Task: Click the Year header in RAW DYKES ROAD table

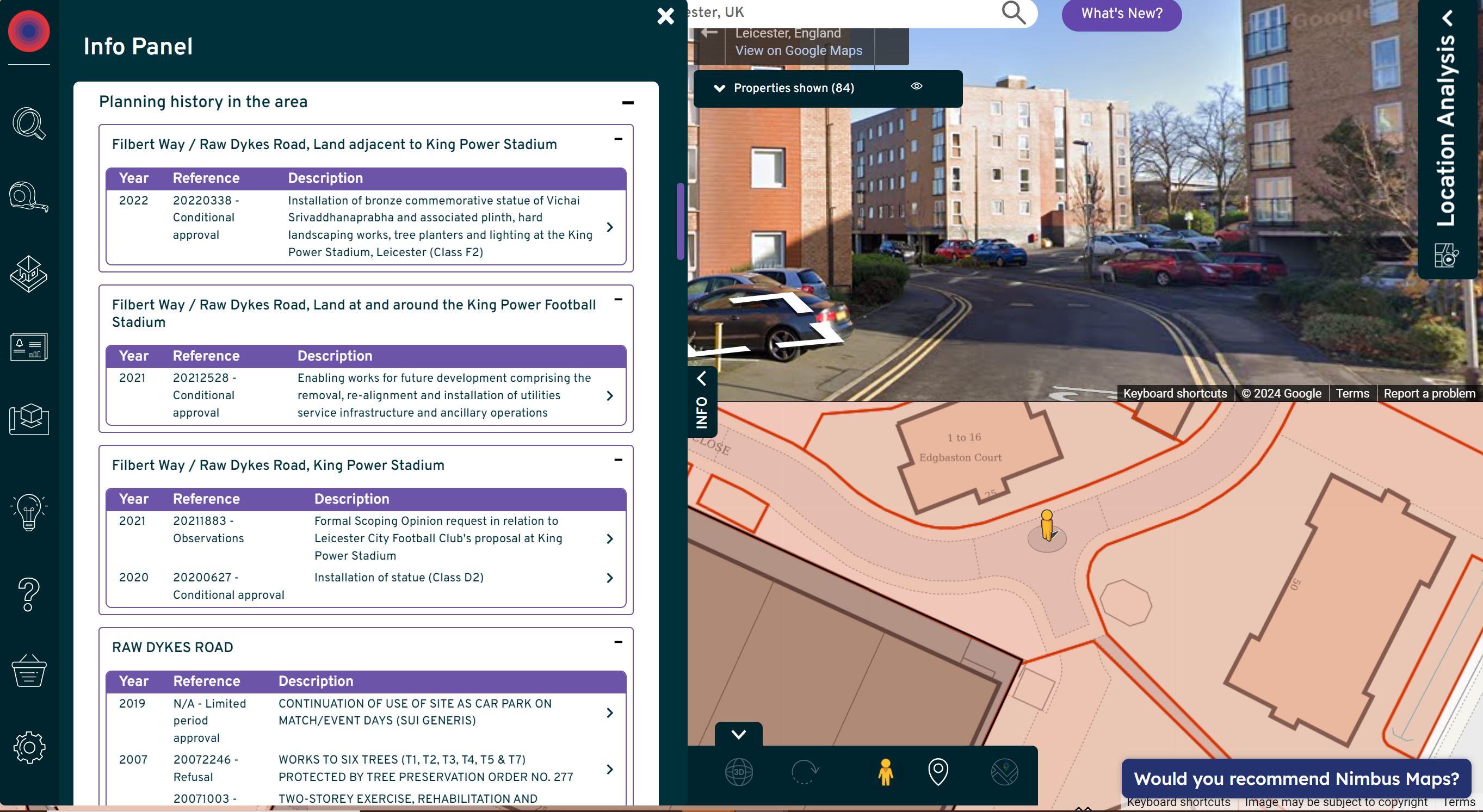Action: pyautogui.click(x=134, y=681)
